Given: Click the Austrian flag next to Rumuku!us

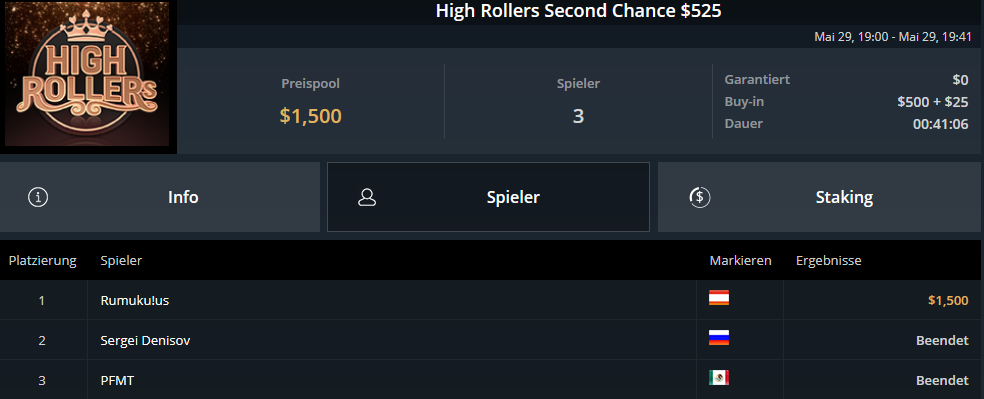Looking at the screenshot, I should [719, 297].
